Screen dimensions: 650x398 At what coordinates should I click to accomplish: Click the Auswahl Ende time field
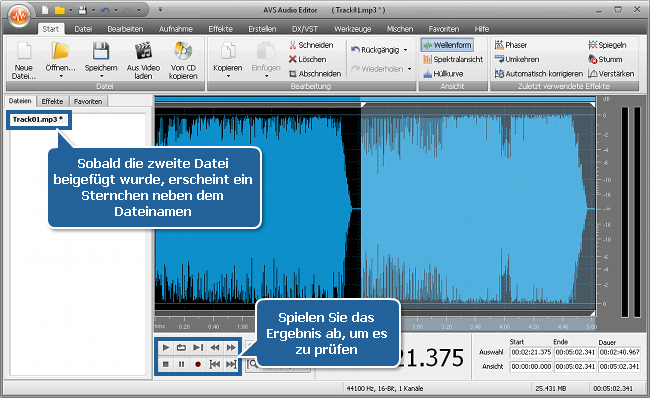[575, 352]
